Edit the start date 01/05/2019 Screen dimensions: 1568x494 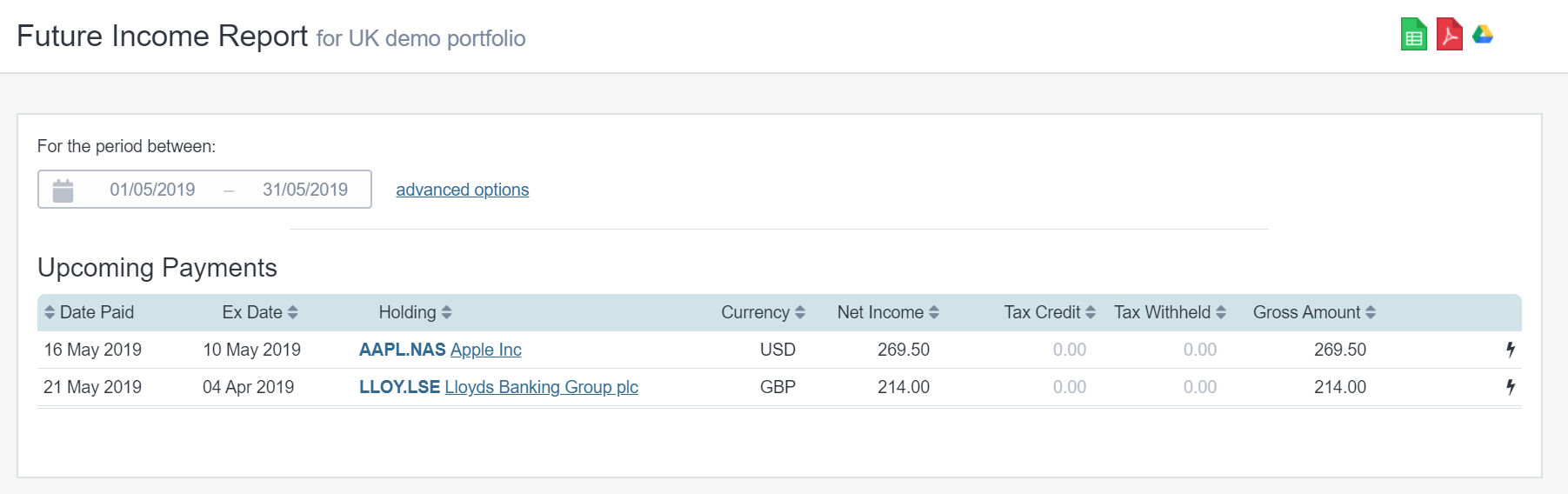point(152,190)
